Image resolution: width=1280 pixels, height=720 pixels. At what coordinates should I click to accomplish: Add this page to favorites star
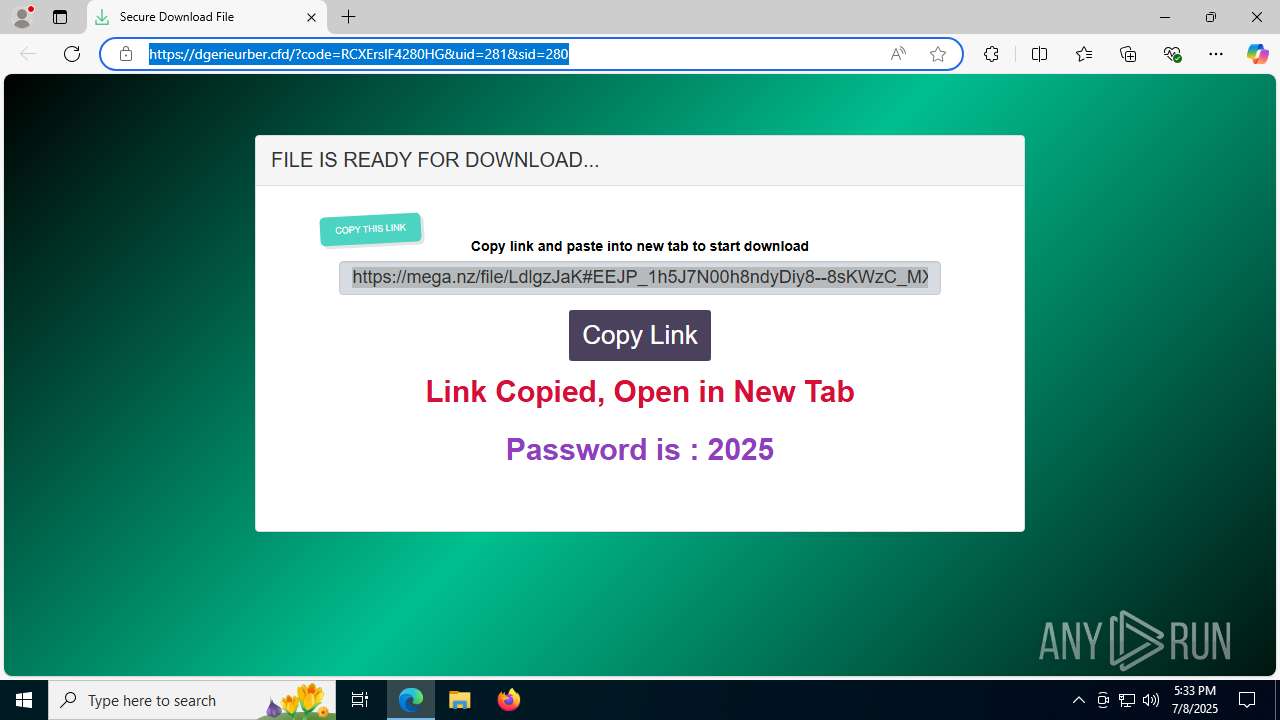tap(937, 54)
